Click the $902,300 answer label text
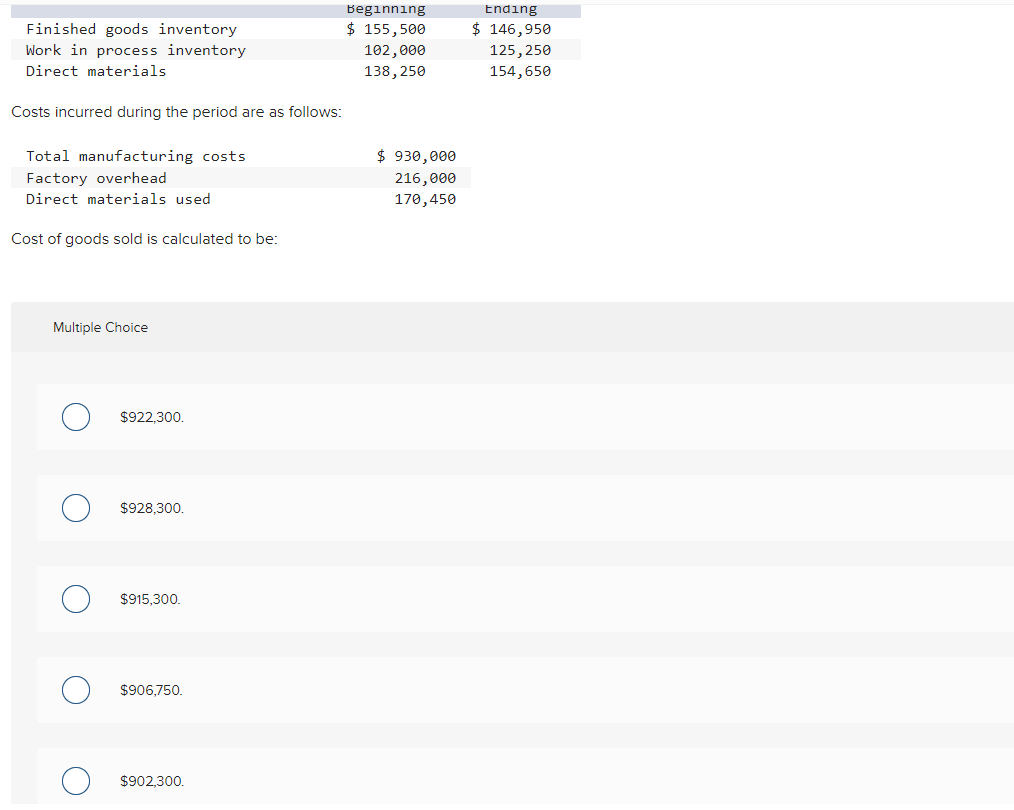This screenshot has height=810, width=1014. (151, 781)
